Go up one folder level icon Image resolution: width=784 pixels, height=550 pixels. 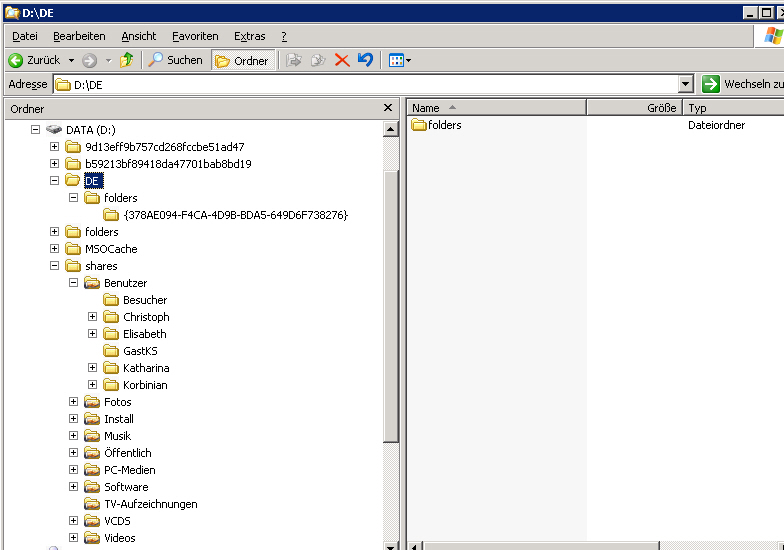[126, 60]
